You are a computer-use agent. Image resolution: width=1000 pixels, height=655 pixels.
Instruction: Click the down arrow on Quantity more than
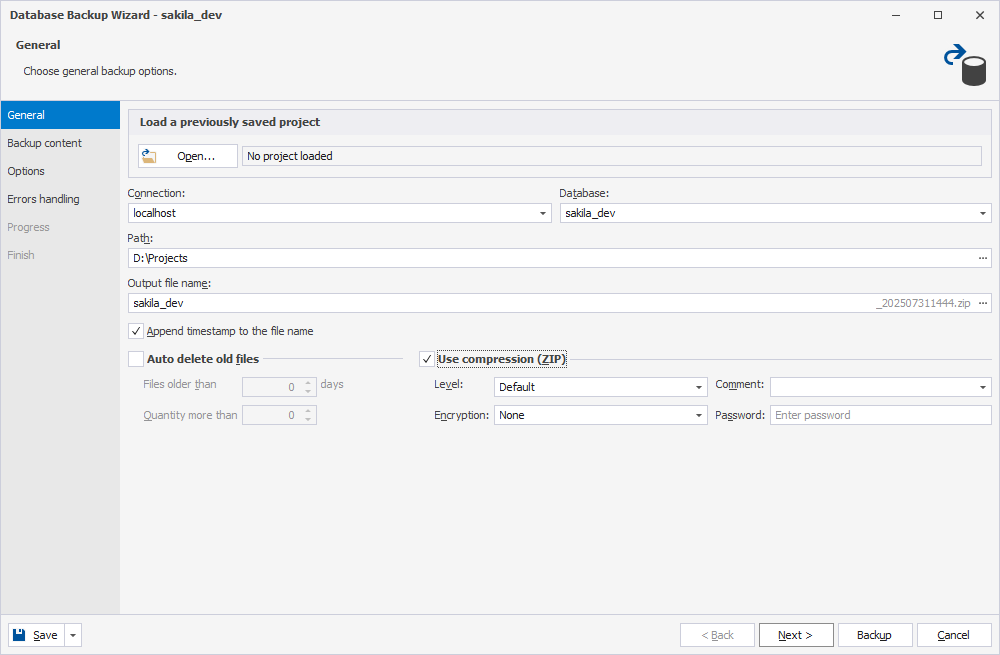[x=307, y=418]
